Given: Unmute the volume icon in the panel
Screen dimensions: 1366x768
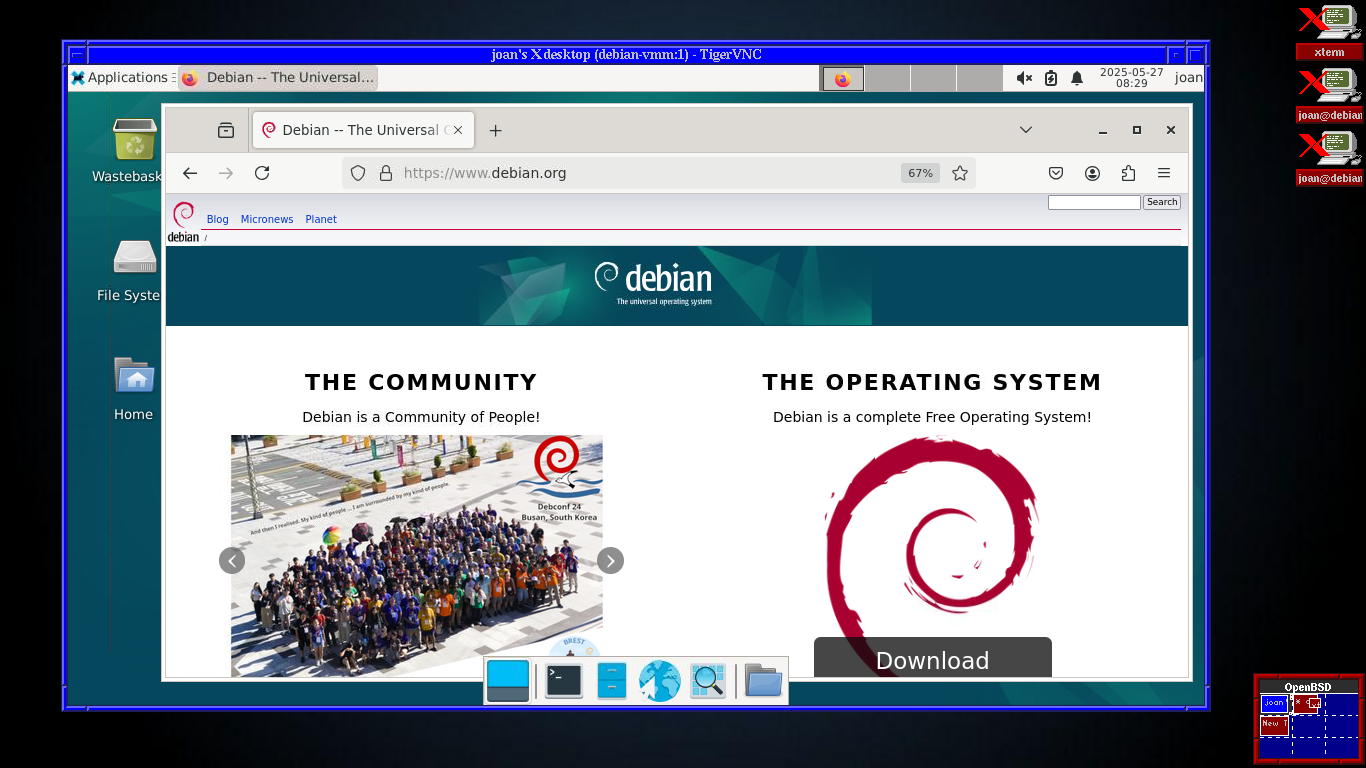Looking at the screenshot, I should click(x=1024, y=78).
